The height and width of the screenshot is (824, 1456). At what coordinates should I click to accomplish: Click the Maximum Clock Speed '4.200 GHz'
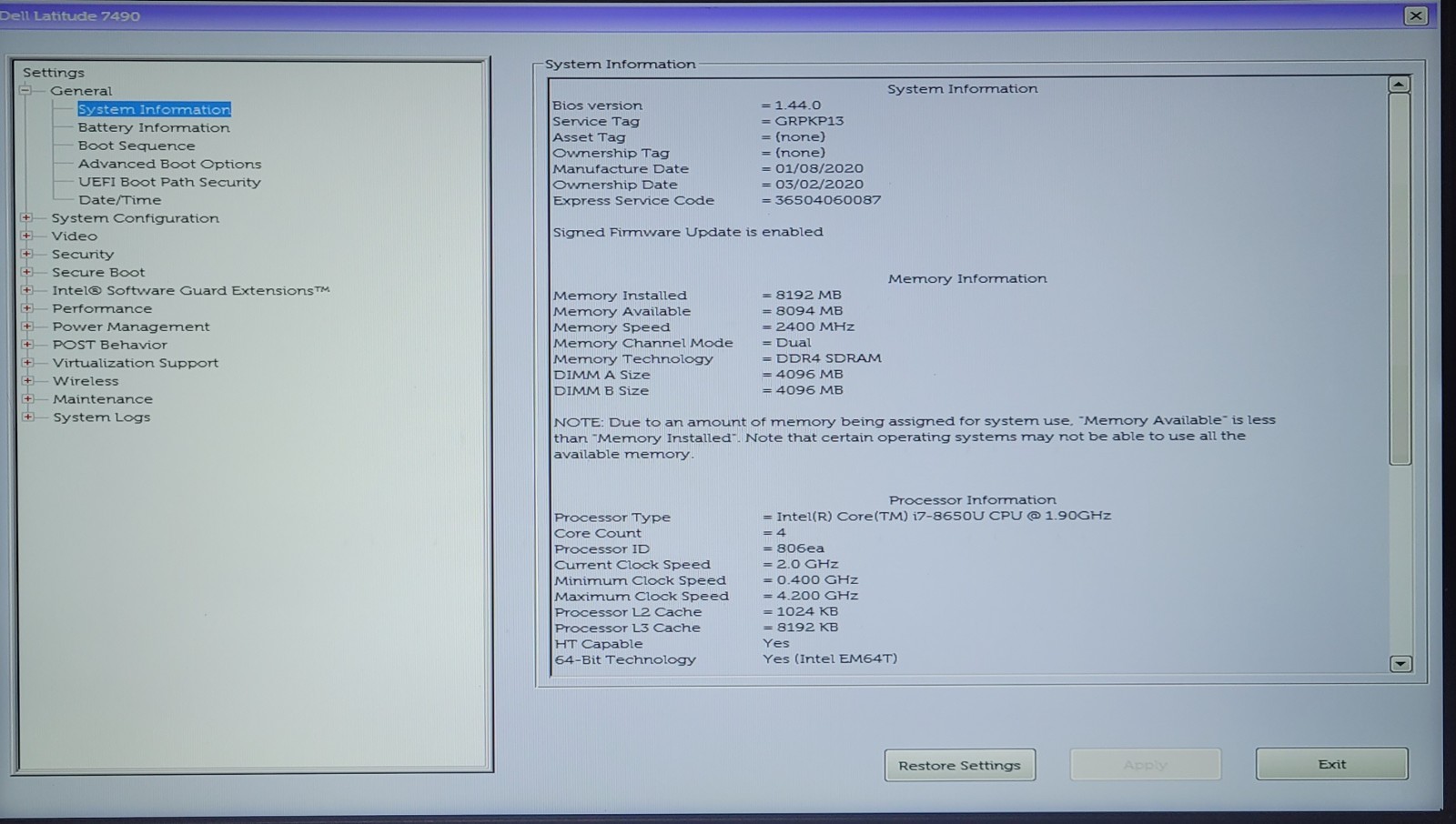817,596
